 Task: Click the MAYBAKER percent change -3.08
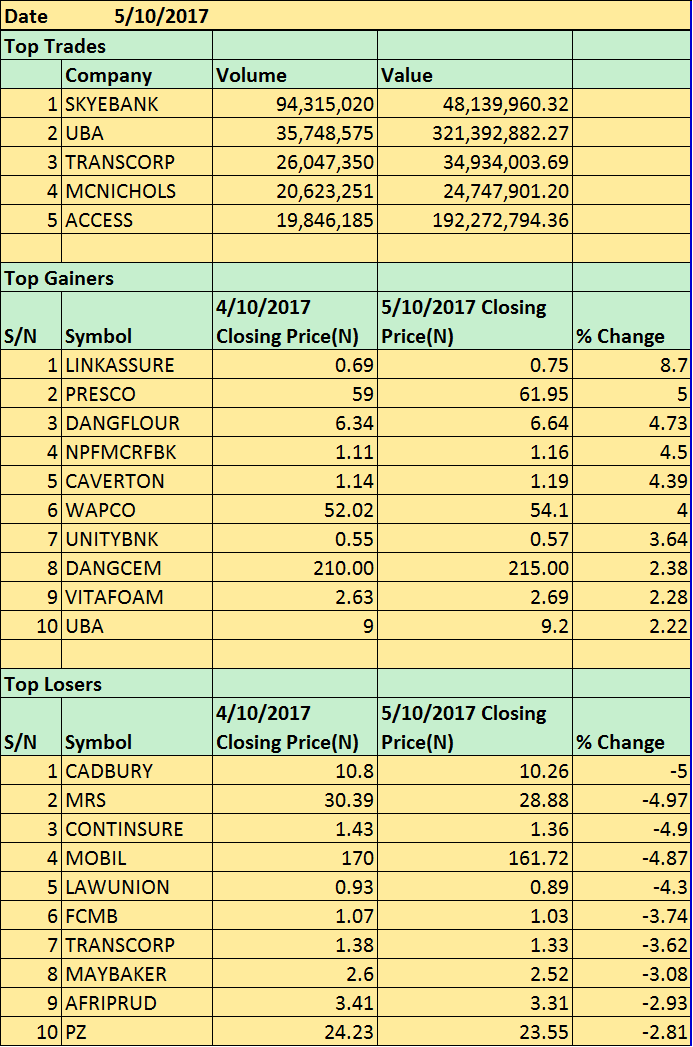tap(664, 974)
